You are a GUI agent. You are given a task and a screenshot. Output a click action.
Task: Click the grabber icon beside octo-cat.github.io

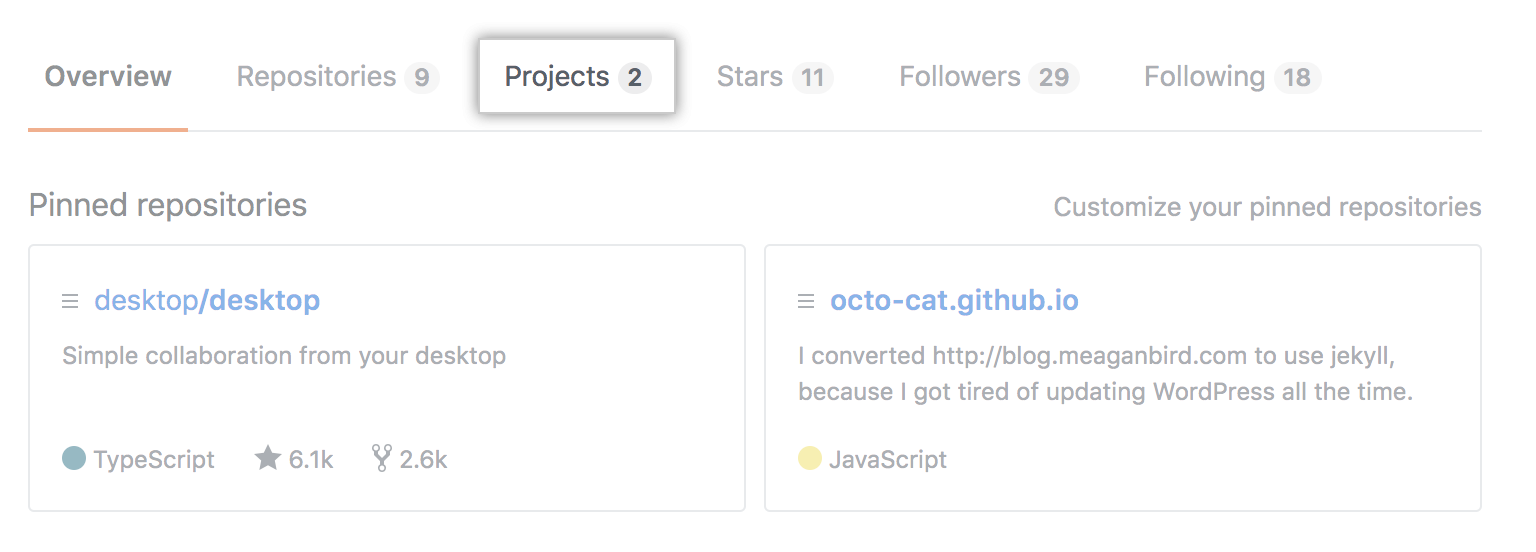(x=806, y=301)
